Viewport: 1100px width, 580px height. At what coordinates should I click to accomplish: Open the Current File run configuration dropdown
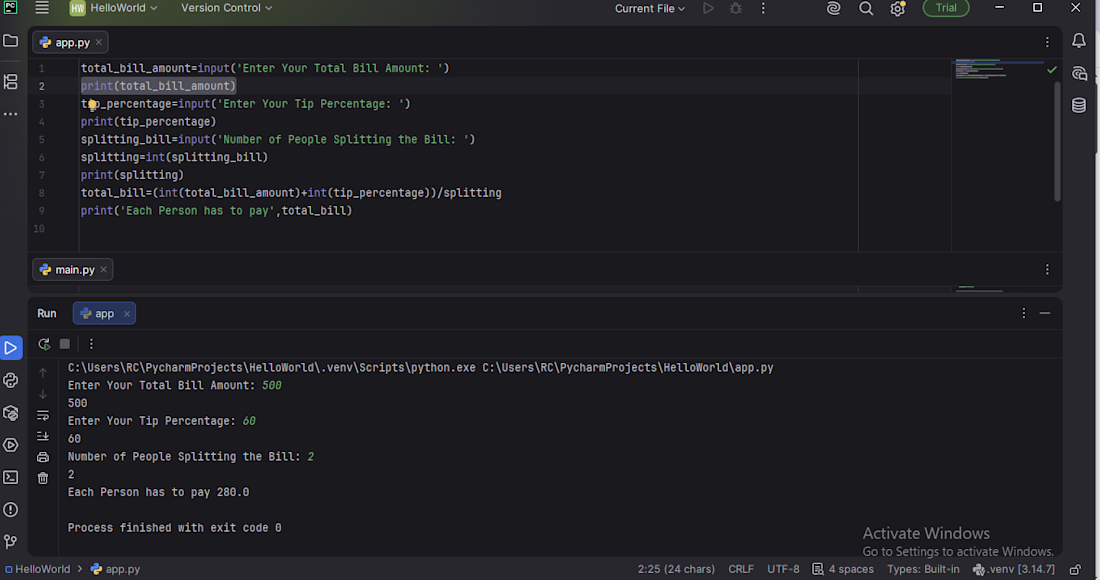[650, 8]
